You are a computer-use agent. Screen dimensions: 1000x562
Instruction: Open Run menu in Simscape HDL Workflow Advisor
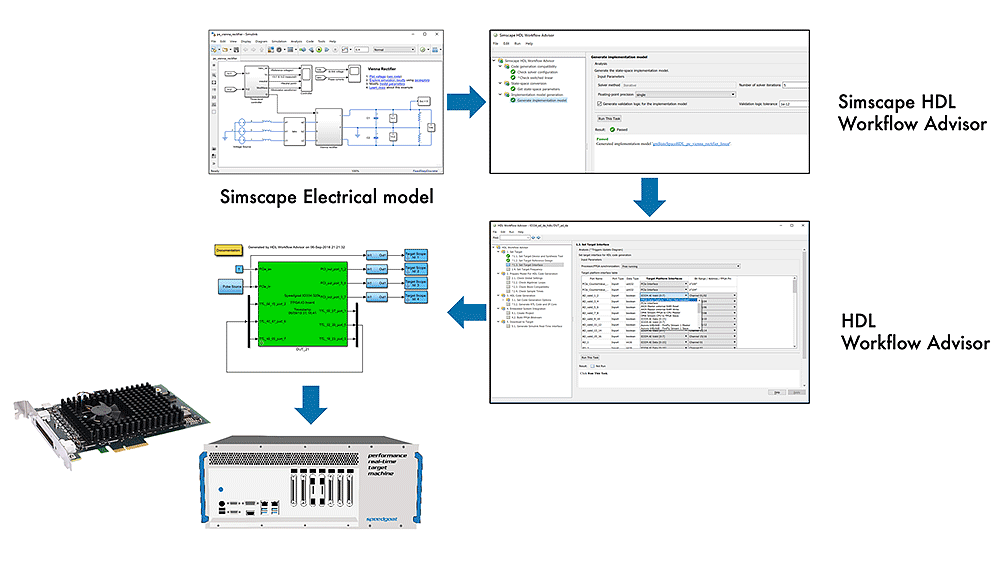pyautogui.click(x=519, y=43)
